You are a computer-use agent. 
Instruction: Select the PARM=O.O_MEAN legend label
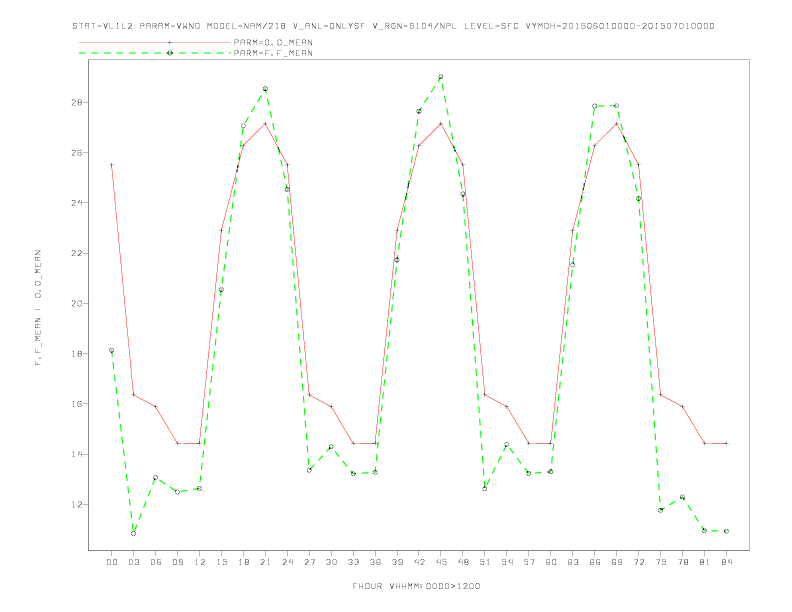[273, 42]
